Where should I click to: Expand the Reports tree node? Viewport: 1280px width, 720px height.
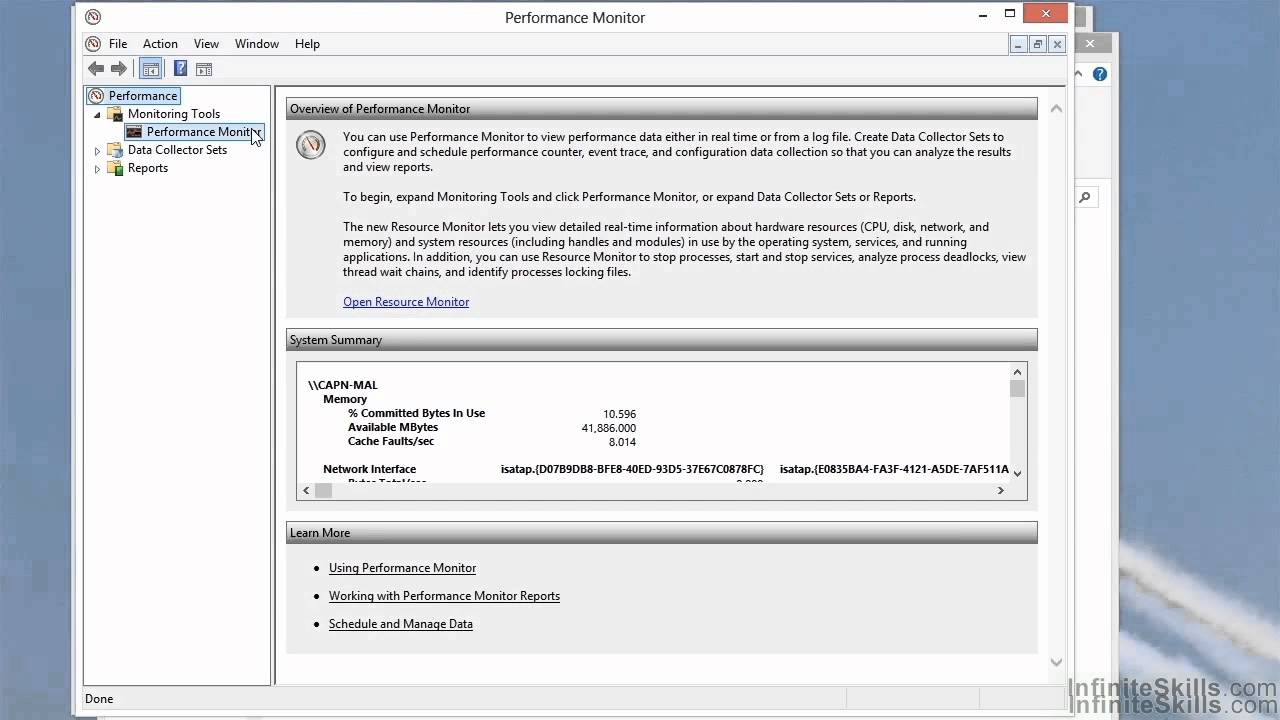pyautogui.click(x=98, y=169)
